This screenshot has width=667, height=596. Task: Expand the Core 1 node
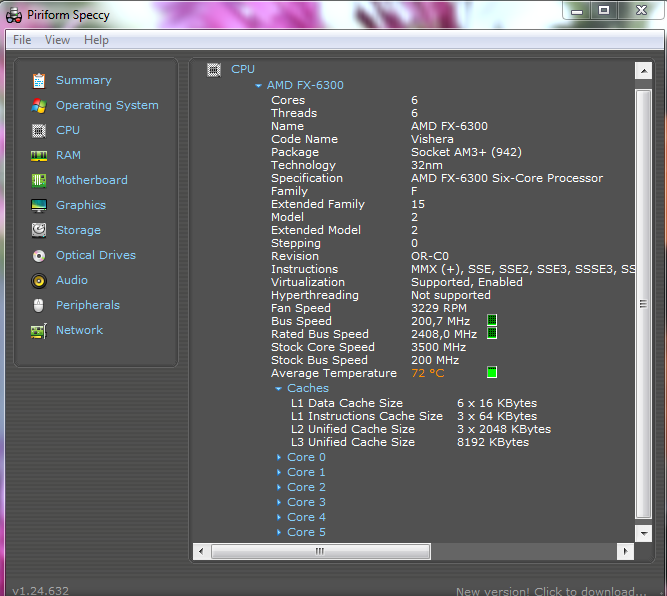279,472
